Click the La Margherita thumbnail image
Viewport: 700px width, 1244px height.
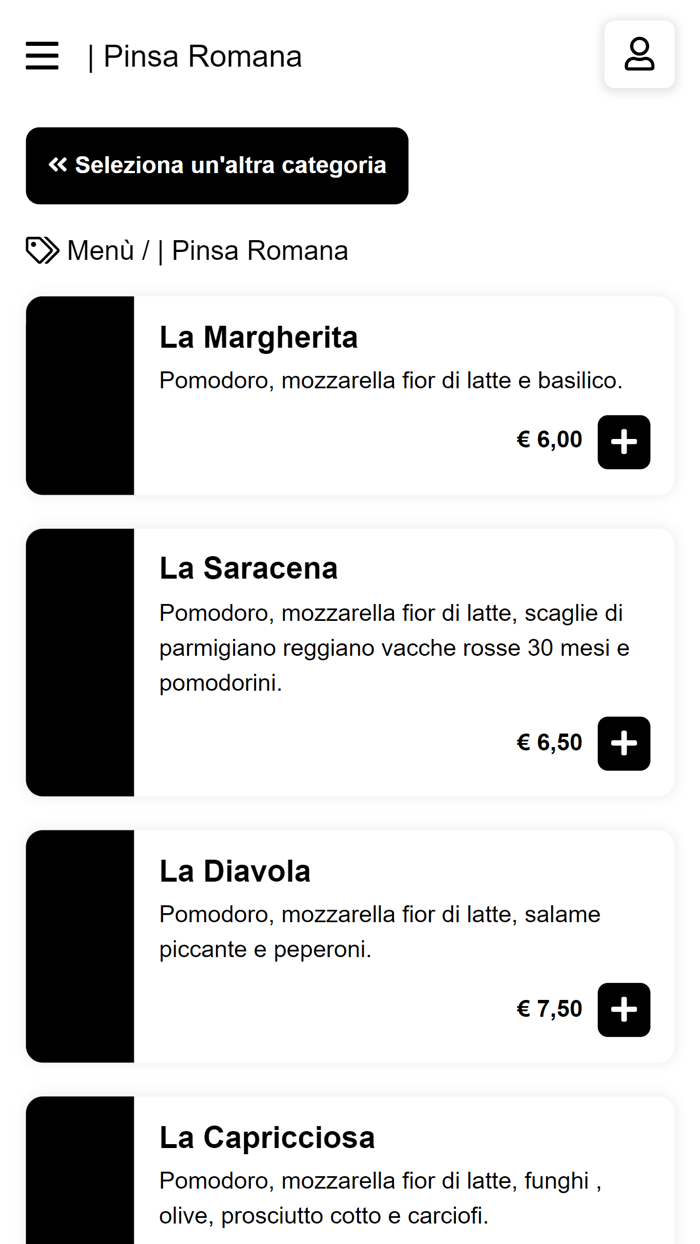point(80,395)
